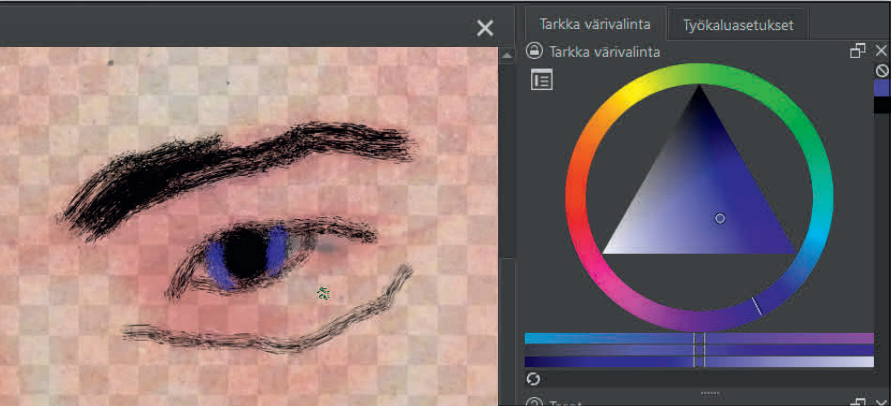
Task: Click the no-color circle-slash icon
Action: click(x=882, y=71)
